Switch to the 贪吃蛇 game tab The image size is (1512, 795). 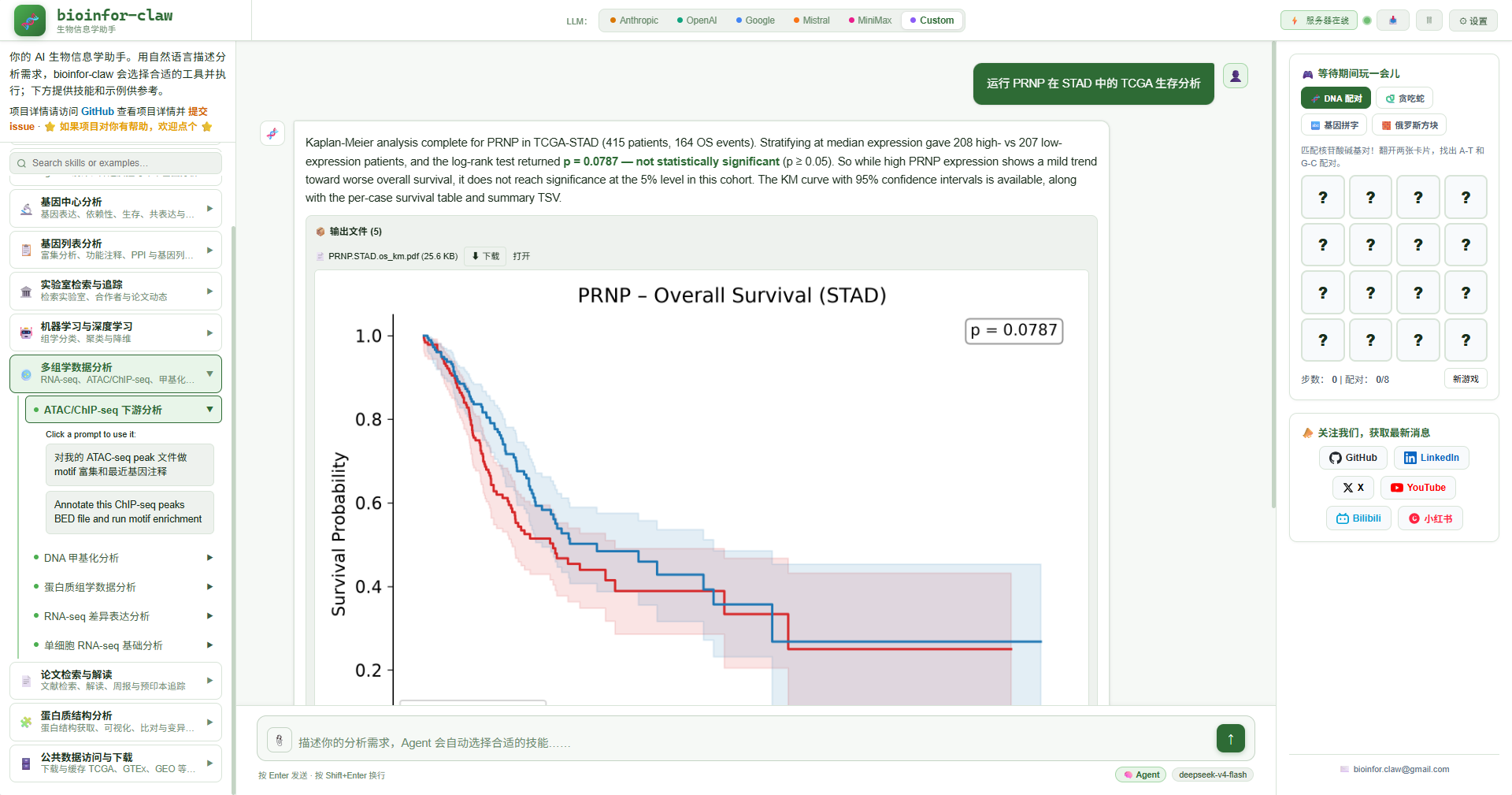1404,98
